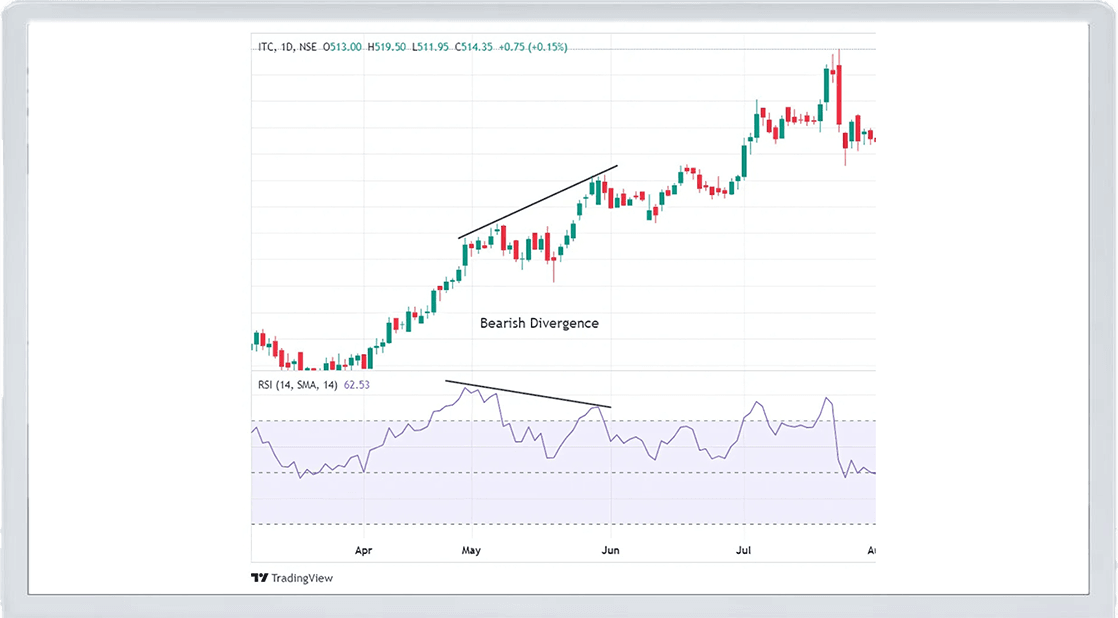The width and height of the screenshot is (1118, 618).
Task: Click the +0.75 (+0.15%) price change
Action: click(533, 47)
